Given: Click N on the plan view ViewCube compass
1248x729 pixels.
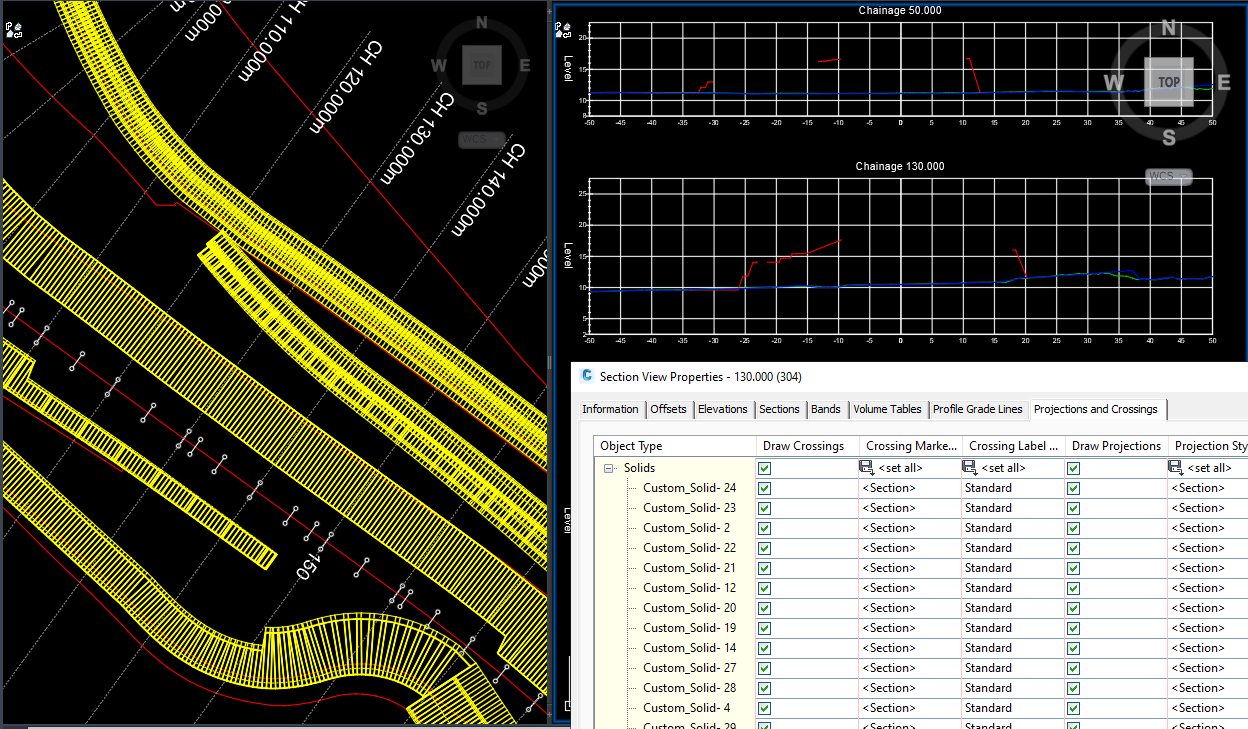Looking at the screenshot, I should [x=482, y=23].
